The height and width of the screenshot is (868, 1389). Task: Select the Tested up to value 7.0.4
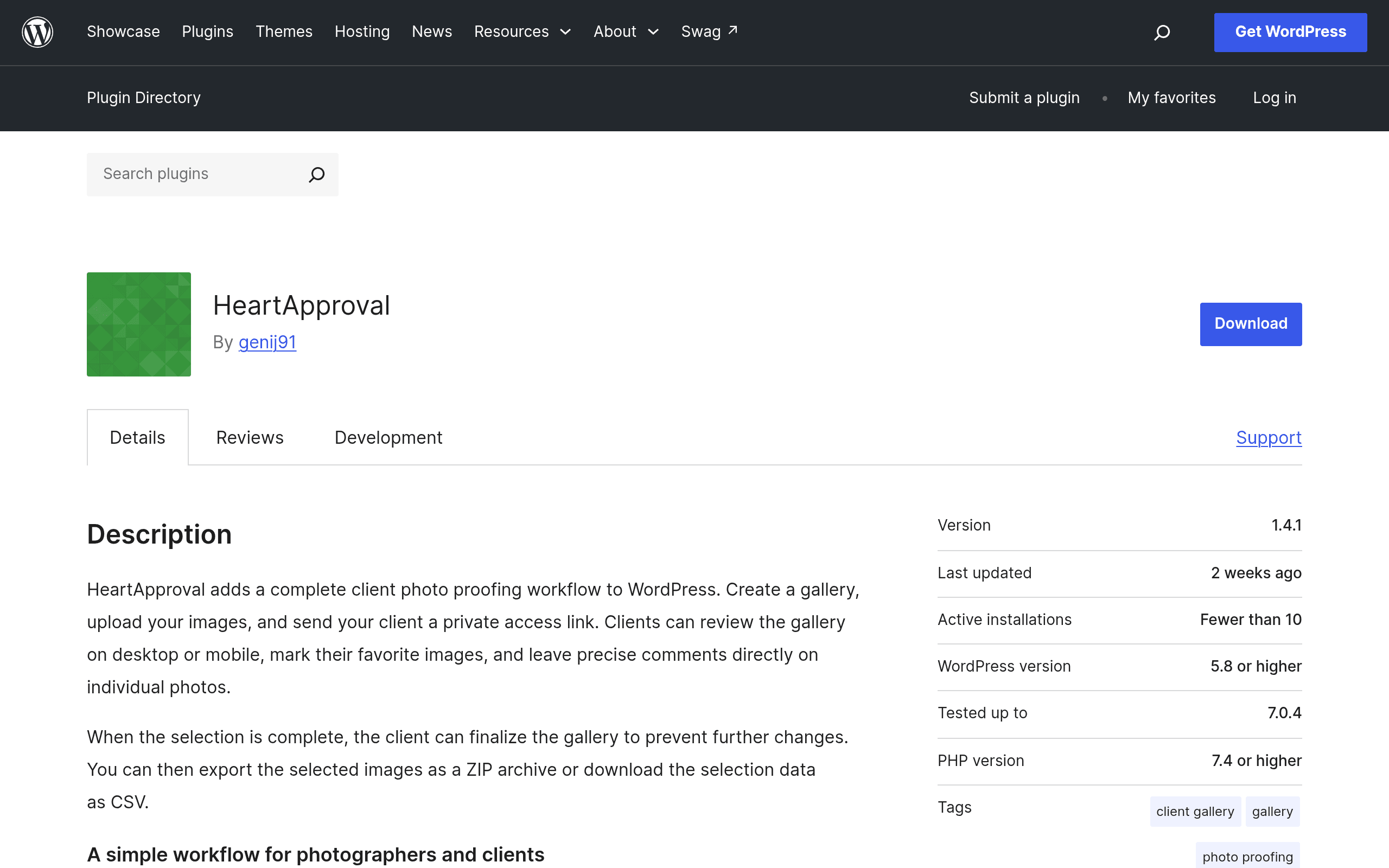click(x=1284, y=713)
